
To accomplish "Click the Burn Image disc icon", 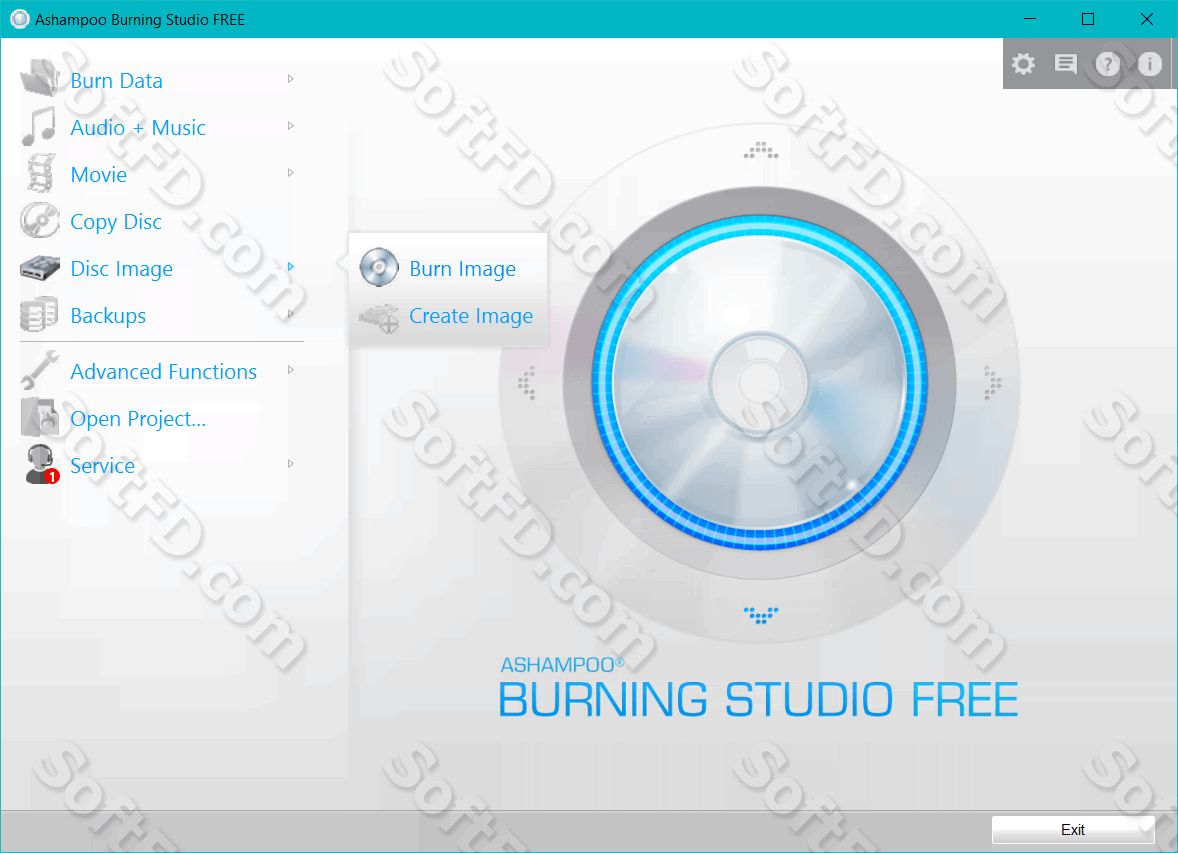I will (x=379, y=268).
